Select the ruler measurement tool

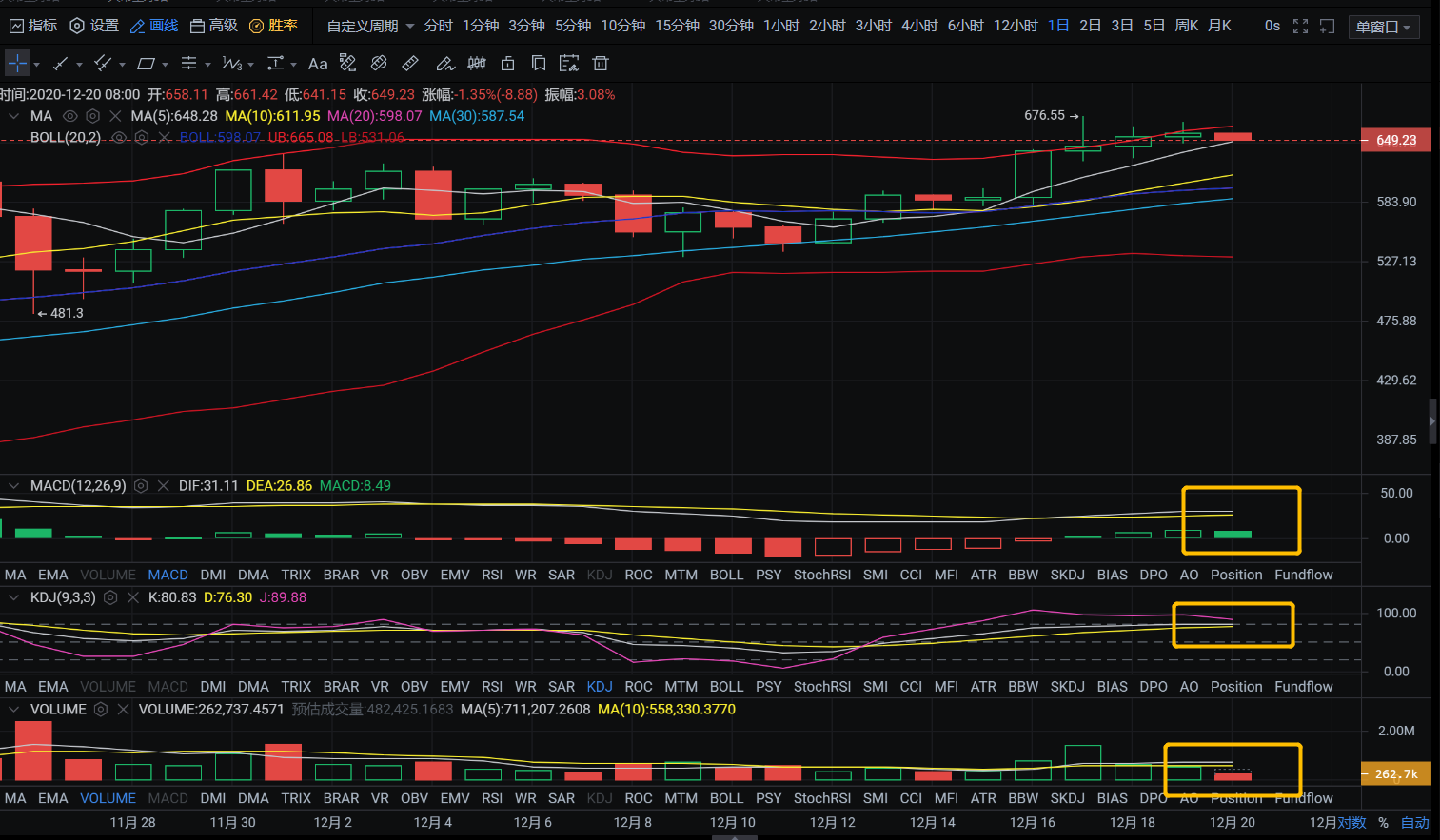(x=410, y=64)
